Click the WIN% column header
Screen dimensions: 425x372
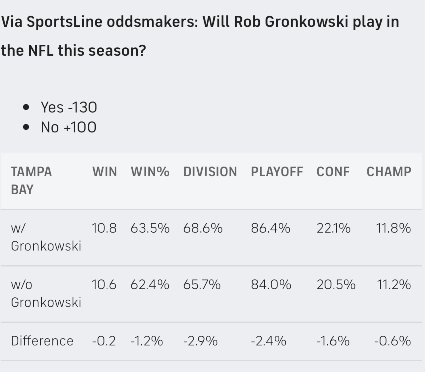tap(150, 172)
